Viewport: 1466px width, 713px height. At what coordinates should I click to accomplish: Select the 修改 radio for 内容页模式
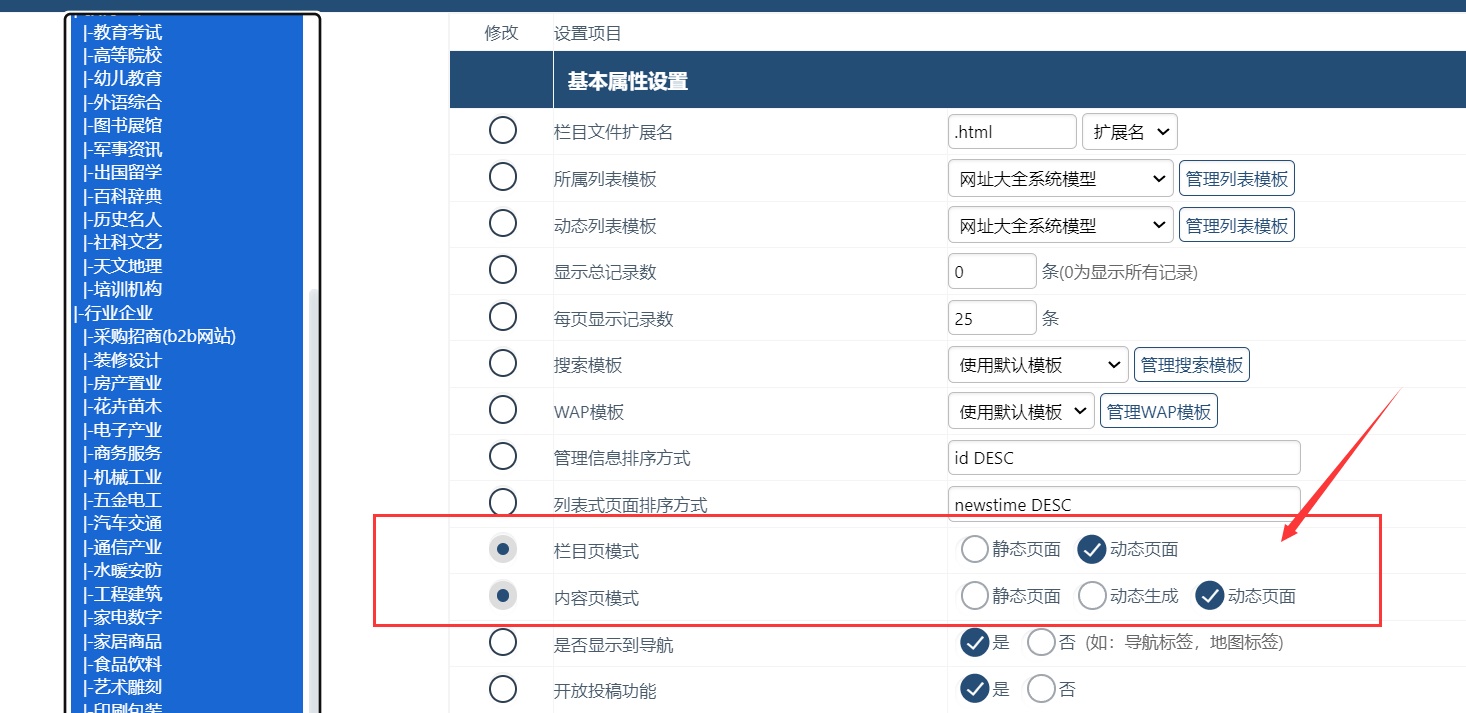click(x=502, y=596)
